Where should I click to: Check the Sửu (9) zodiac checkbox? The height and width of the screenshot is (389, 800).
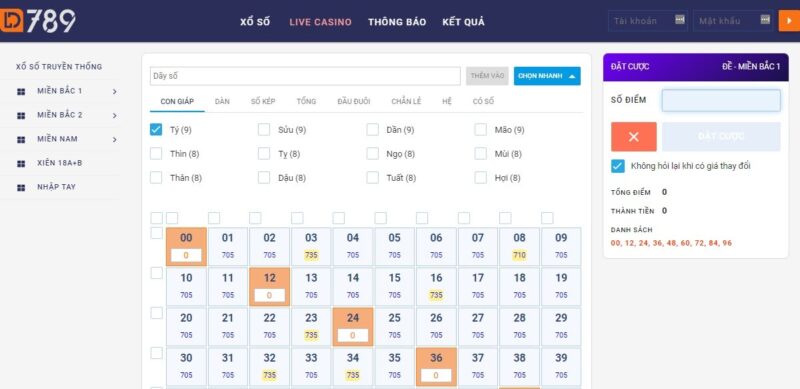(x=264, y=130)
